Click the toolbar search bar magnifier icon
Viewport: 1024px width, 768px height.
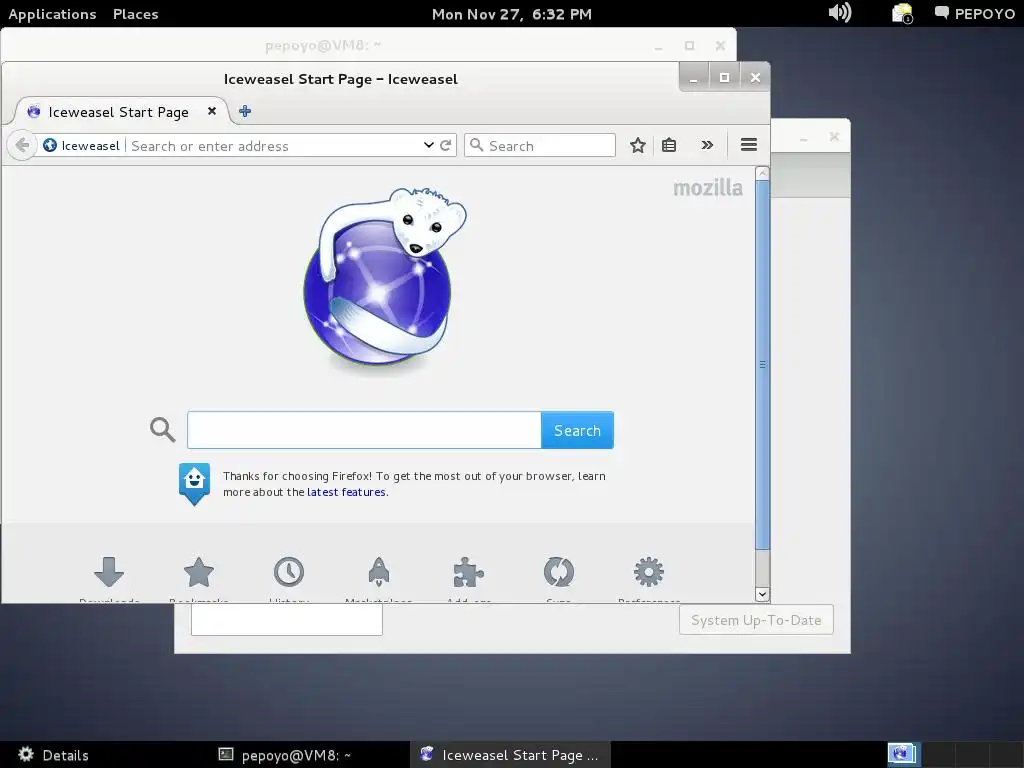[x=477, y=145]
